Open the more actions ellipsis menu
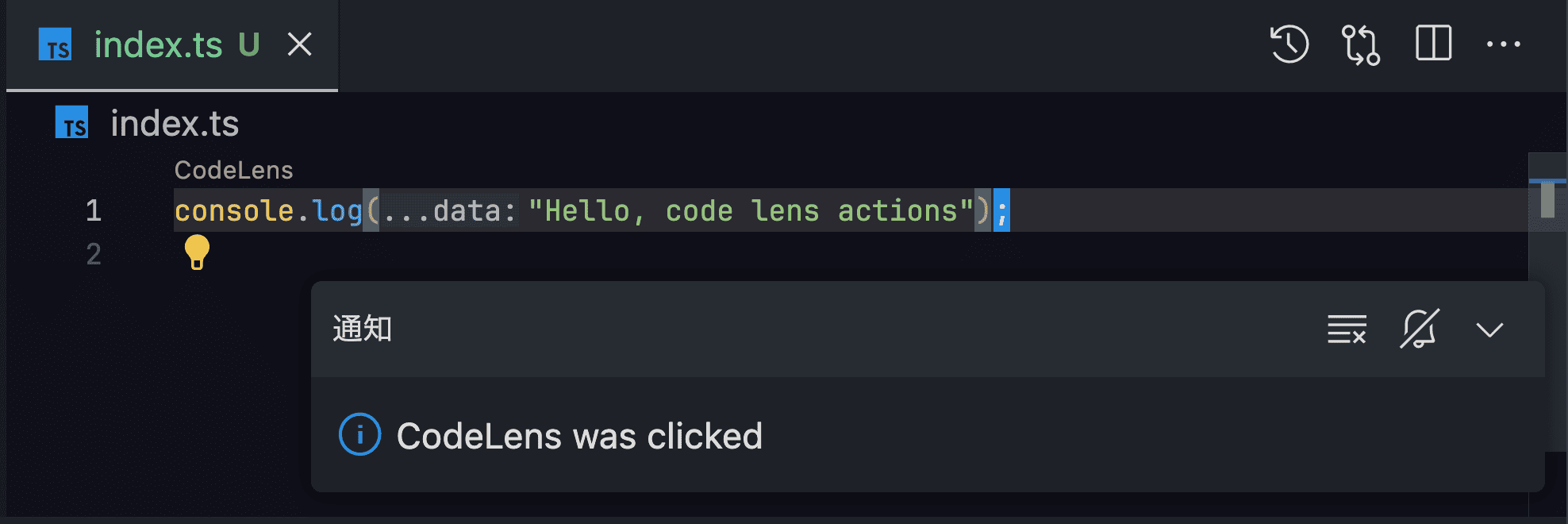 pos(1503,44)
